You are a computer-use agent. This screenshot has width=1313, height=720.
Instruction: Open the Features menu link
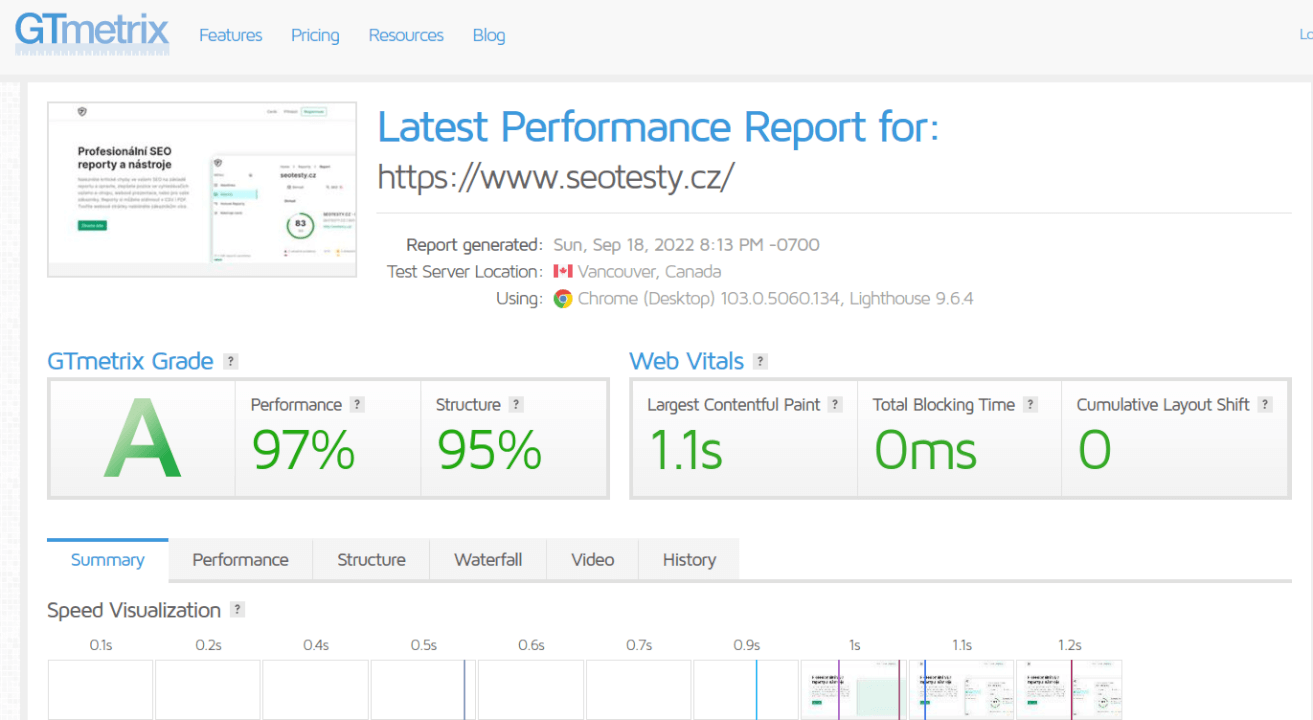230,35
